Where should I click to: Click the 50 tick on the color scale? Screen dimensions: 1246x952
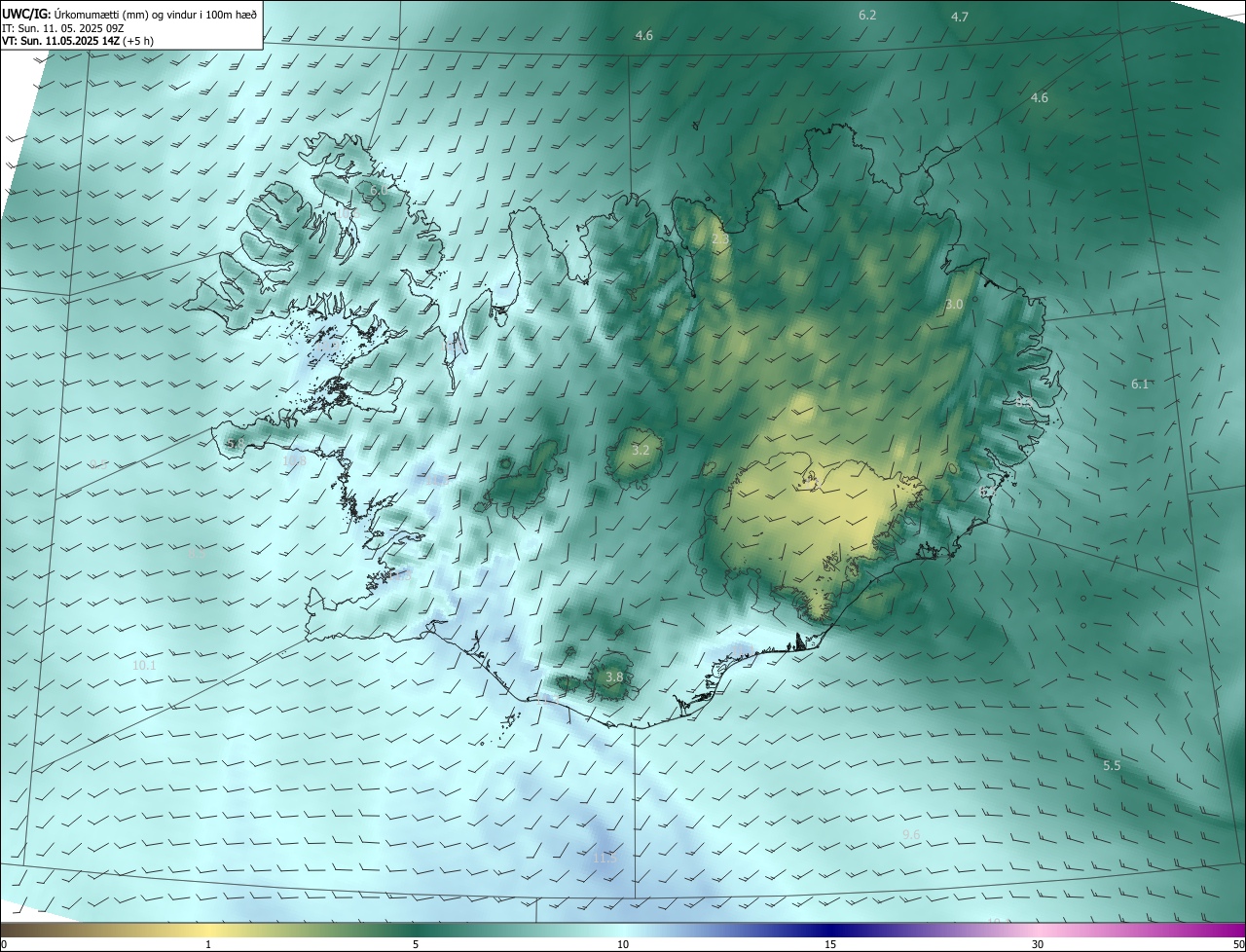1238,944
